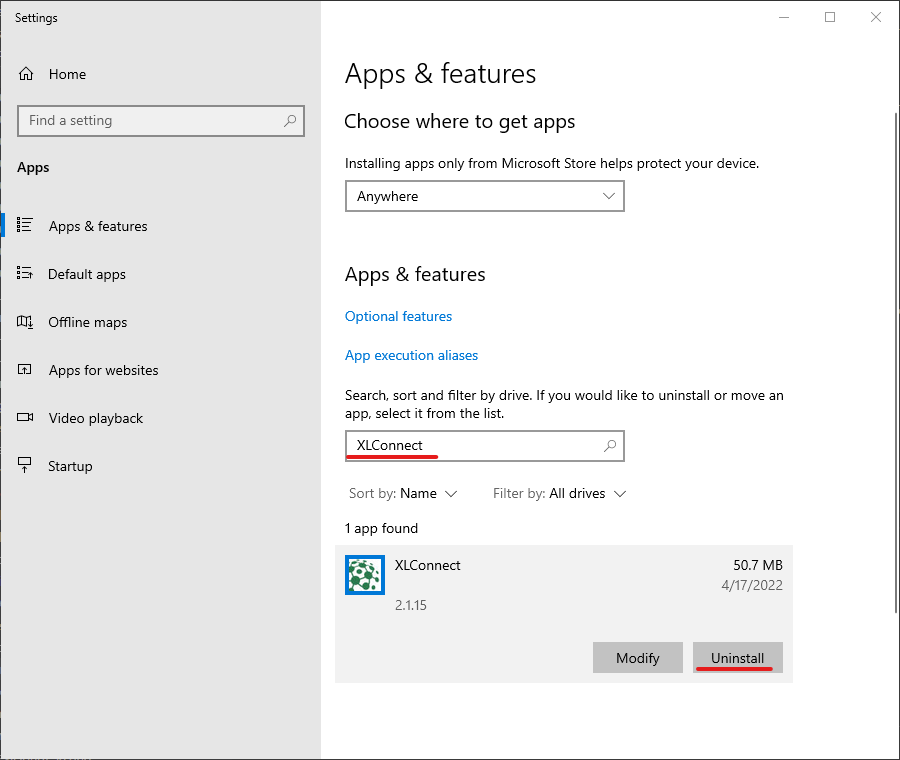Click the Default apps sidebar icon
900x760 pixels.
pyautogui.click(x=26, y=274)
